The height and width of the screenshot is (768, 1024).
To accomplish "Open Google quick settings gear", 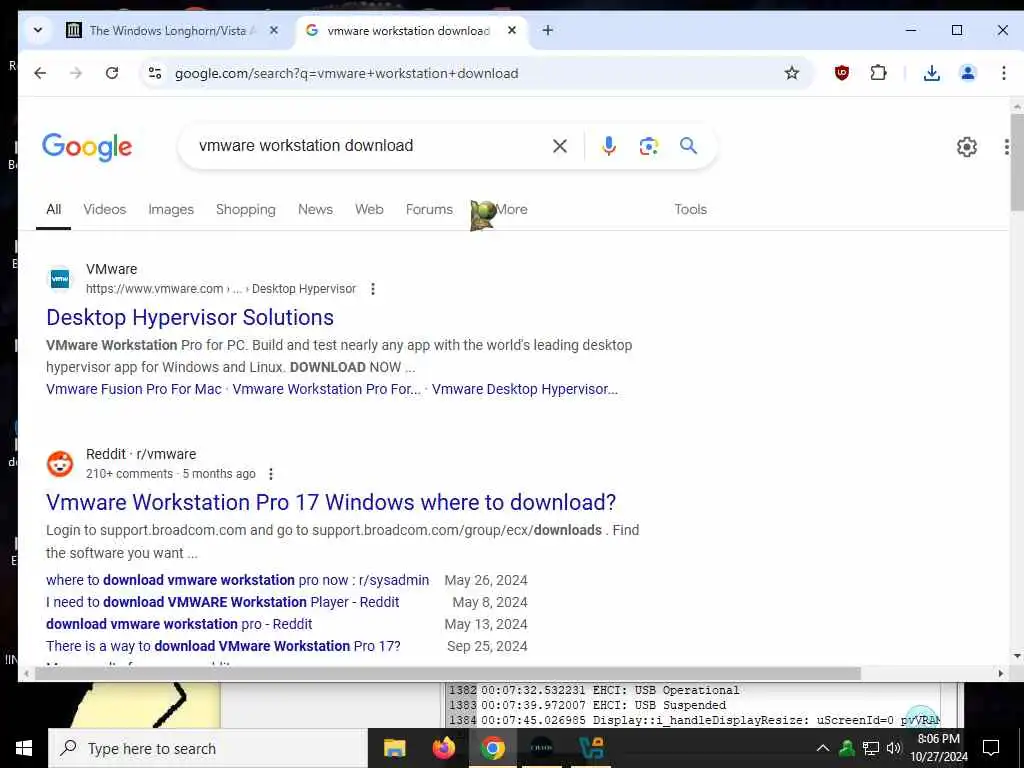I will [x=967, y=147].
